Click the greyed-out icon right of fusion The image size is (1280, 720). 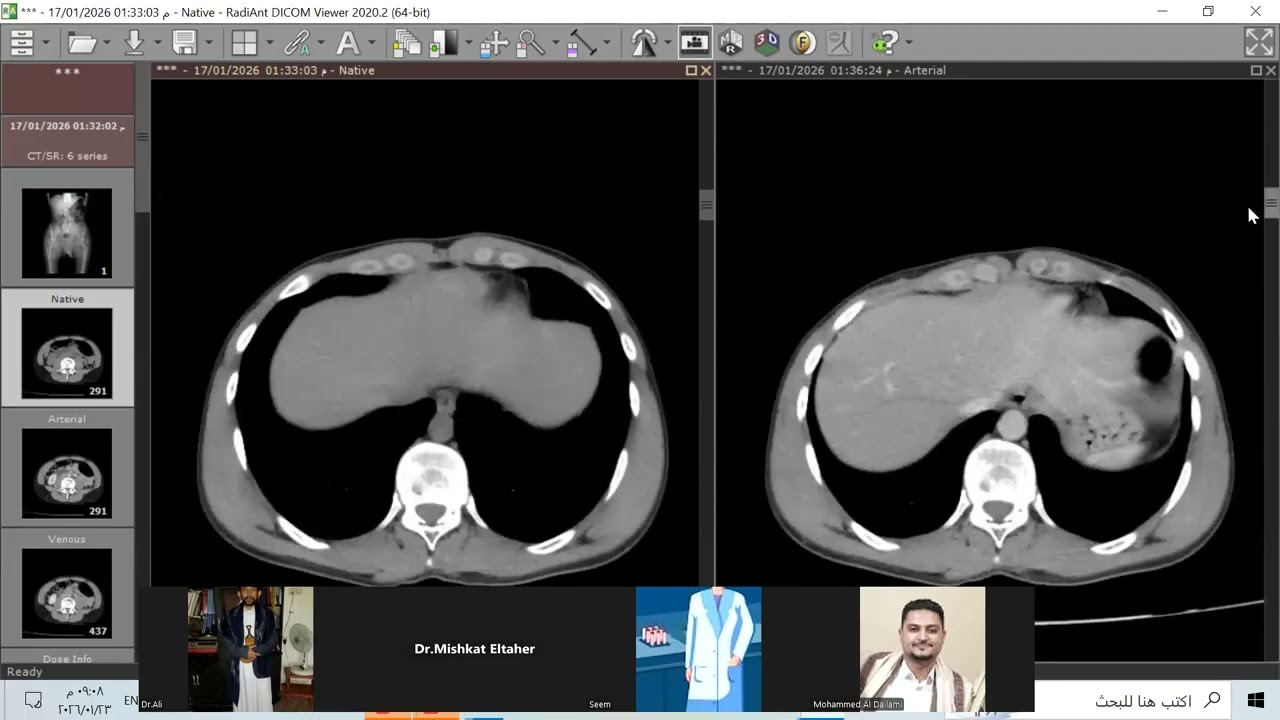tap(838, 43)
